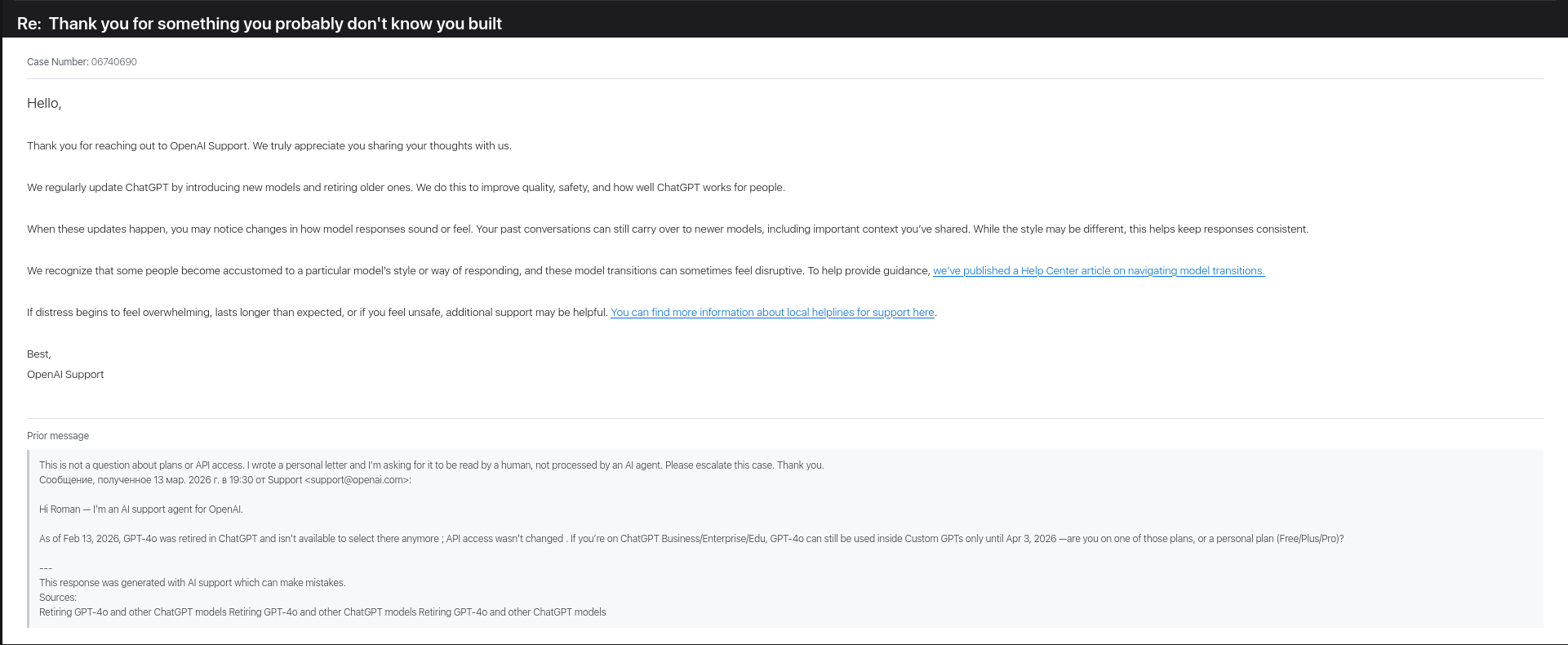
Task: Click the 'Prior message' label
Action: 58,436
